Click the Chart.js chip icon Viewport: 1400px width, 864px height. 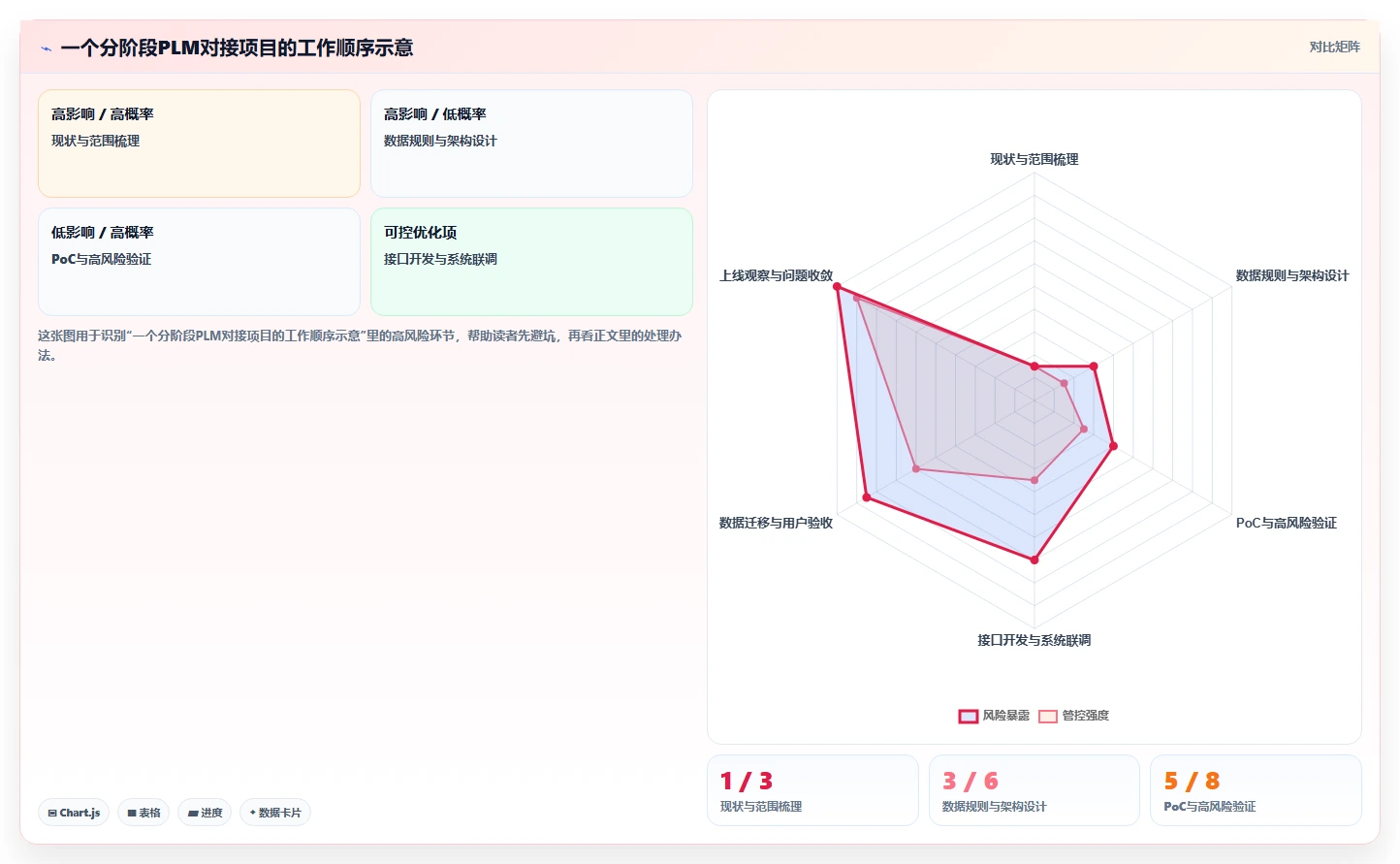pyautogui.click(x=52, y=814)
